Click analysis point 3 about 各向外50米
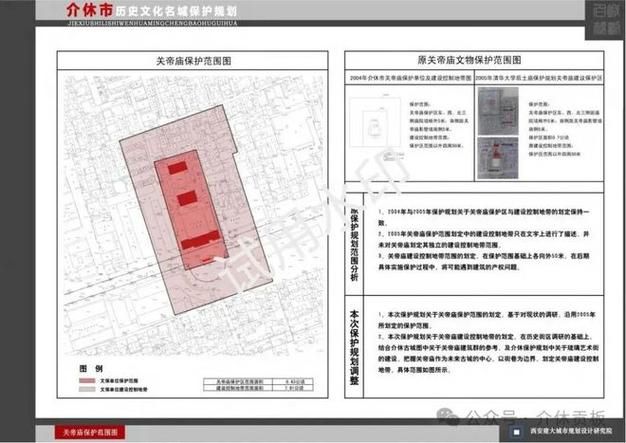626x443 pixels. [x=484, y=261]
